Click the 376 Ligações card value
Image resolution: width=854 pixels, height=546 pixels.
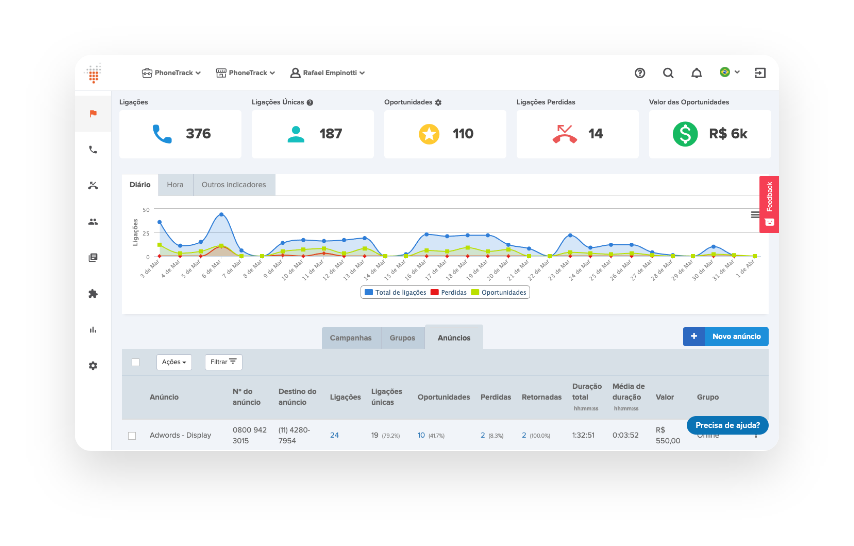(198, 134)
